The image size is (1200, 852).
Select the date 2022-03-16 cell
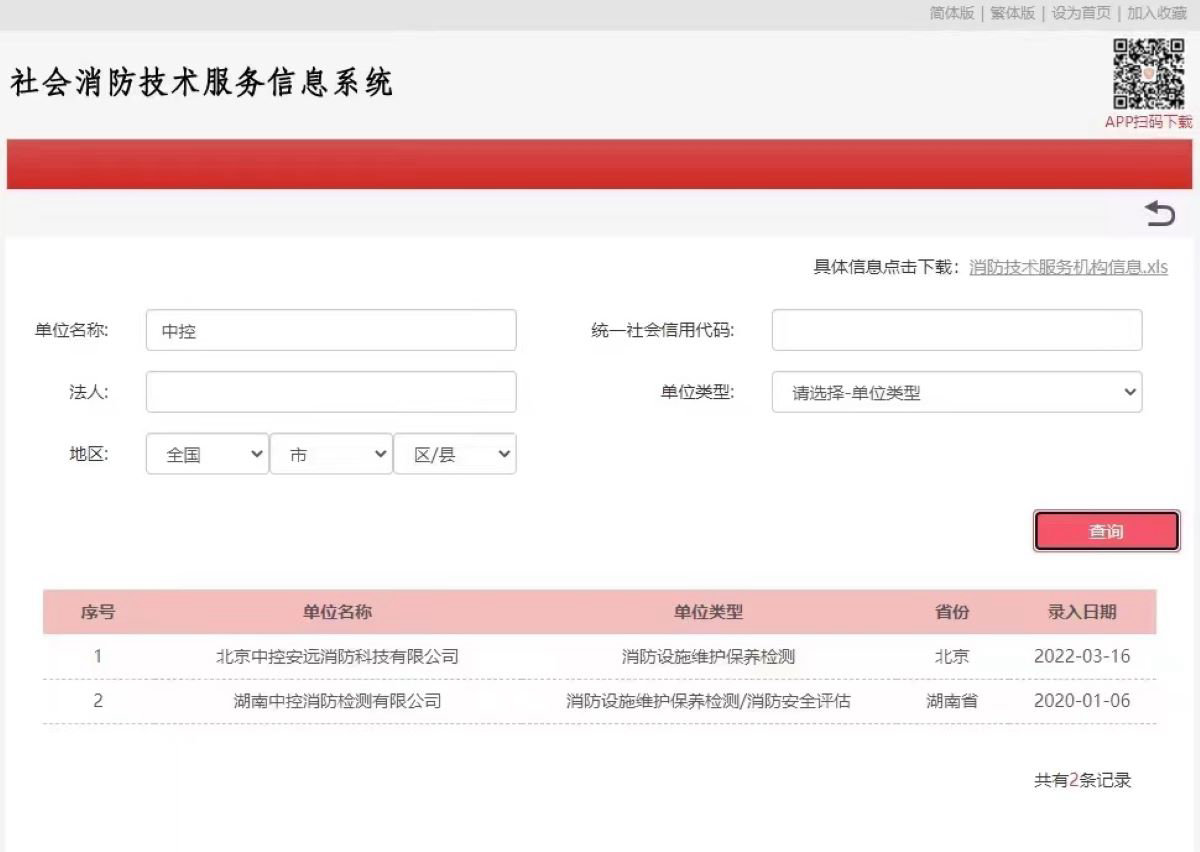pos(1082,657)
